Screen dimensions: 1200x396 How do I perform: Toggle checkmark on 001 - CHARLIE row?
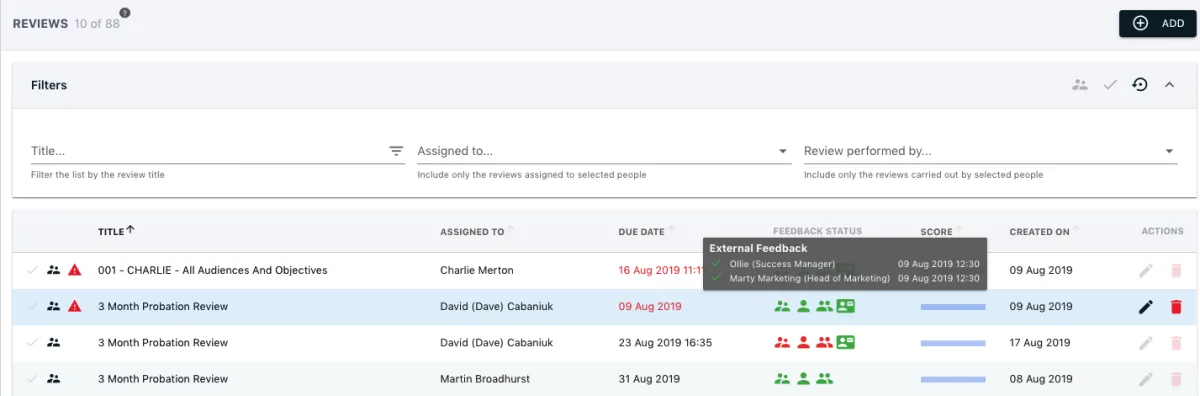click(x=33, y=270)
